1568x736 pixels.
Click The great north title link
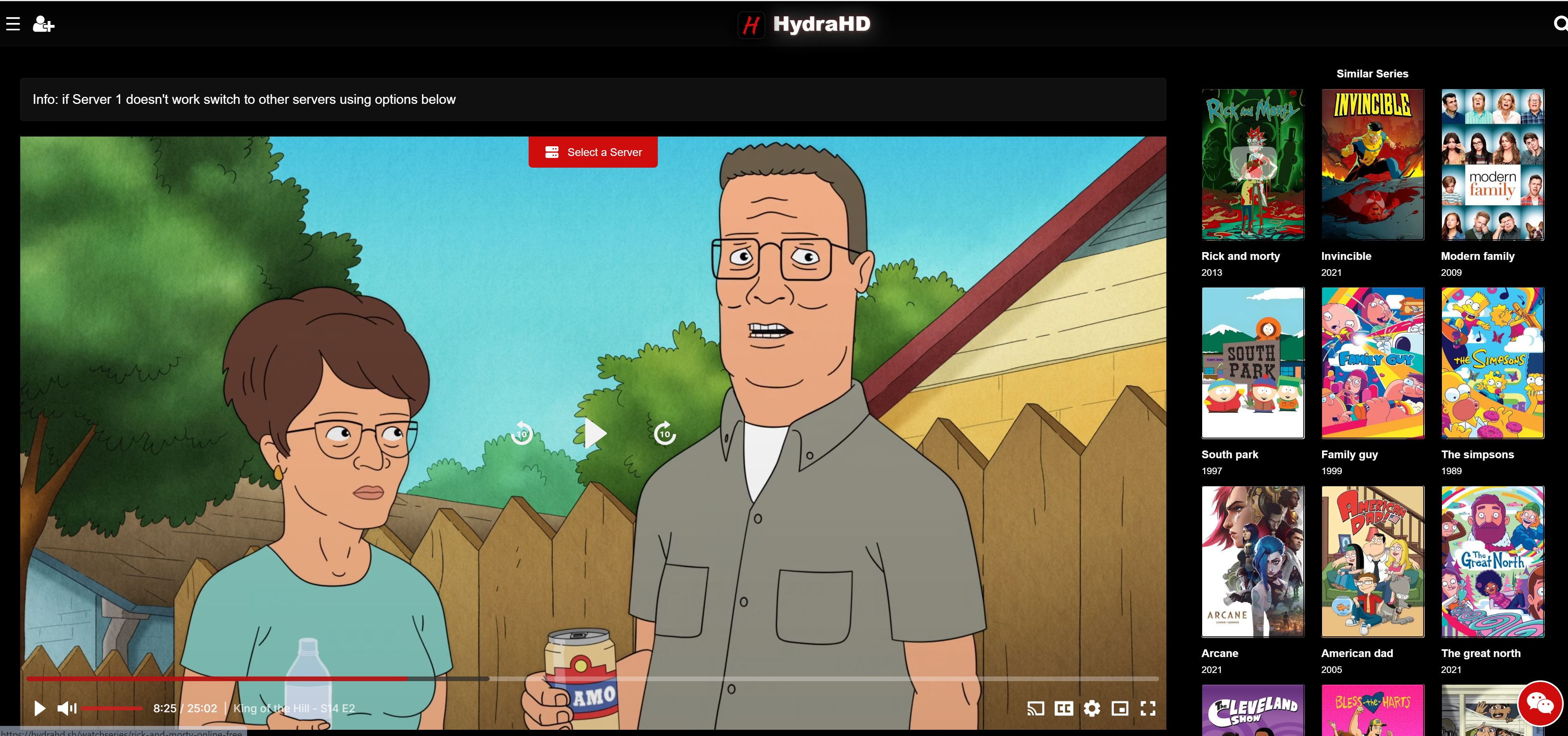(1480, 653)
